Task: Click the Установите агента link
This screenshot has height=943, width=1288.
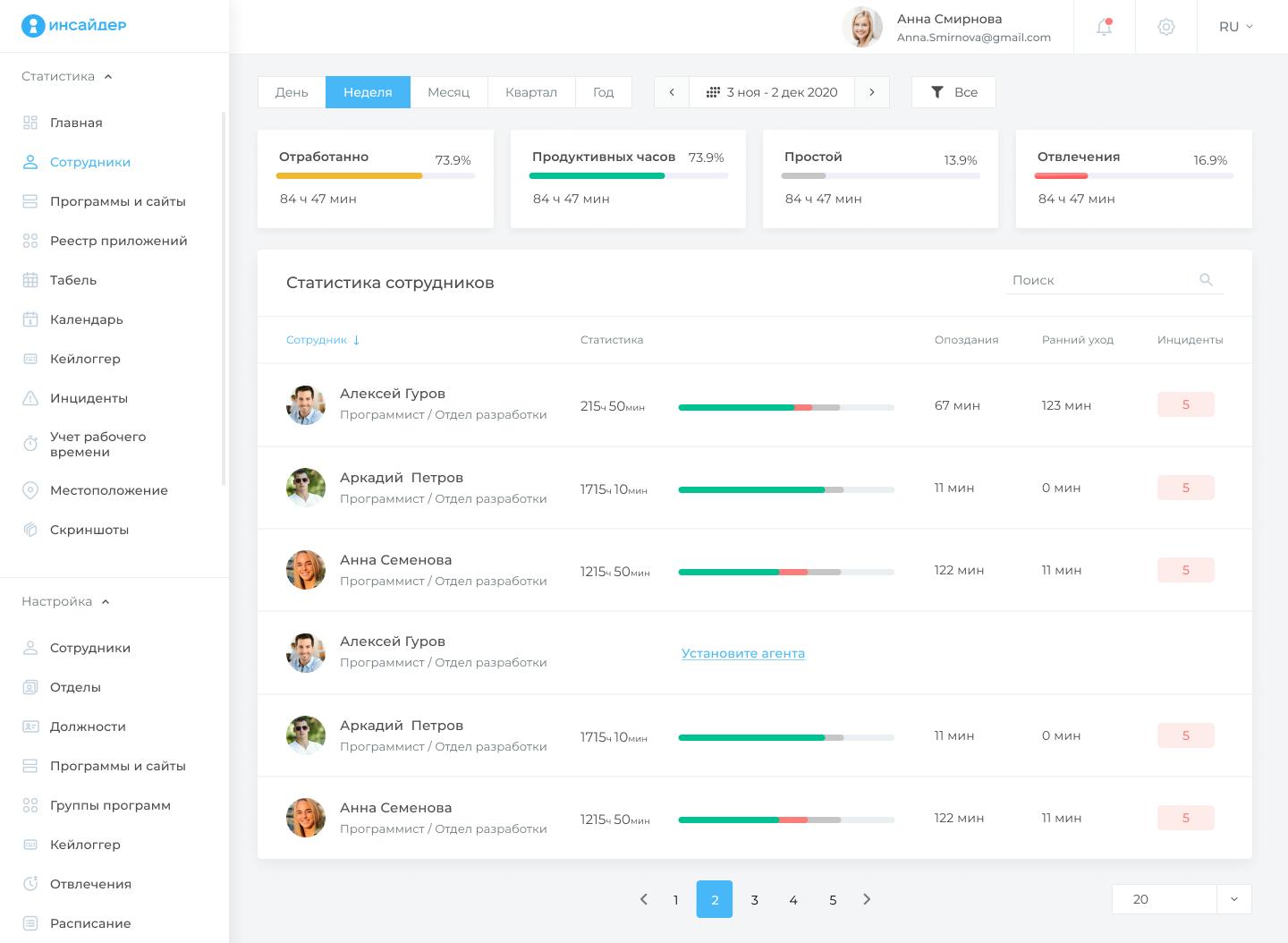Action: pos(743,653)
